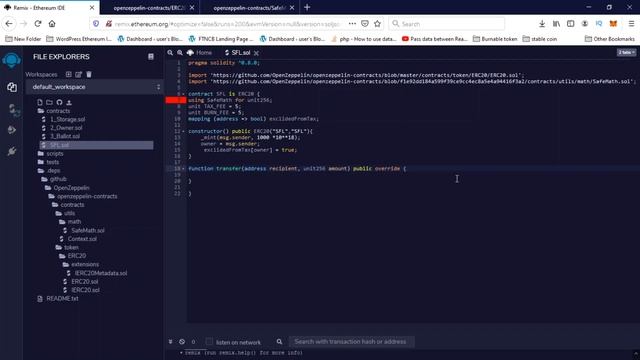This screenshot has width=640, height=360.
Task: Open the Firefox library icon
Action: click(x=556, y=24)
